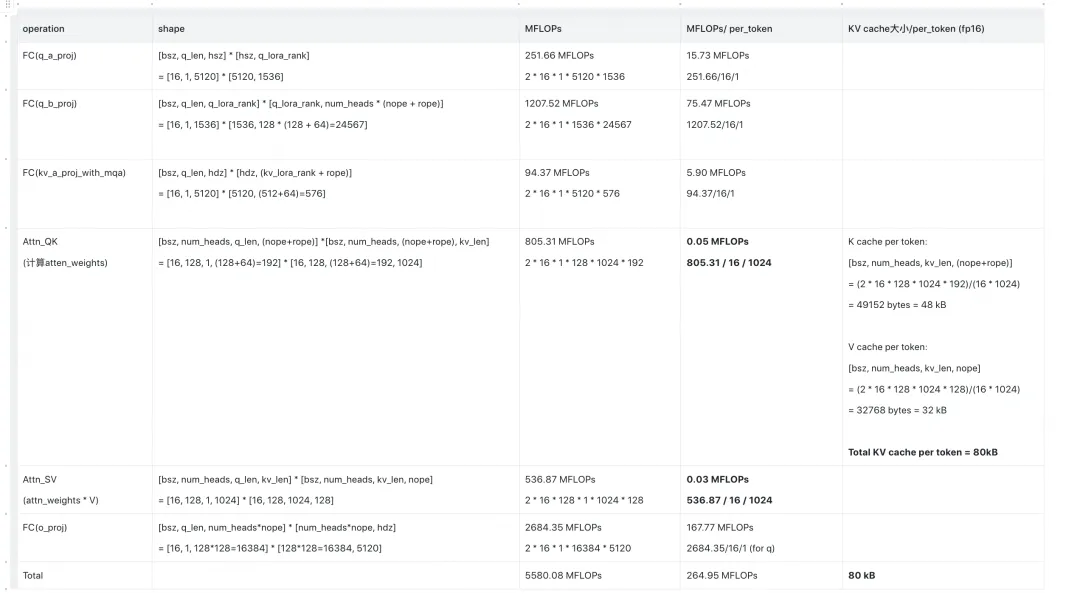Click the 5580.08 MFLOPs total cell
This screenshot has height=605, width=1080.
click(599, 575)
